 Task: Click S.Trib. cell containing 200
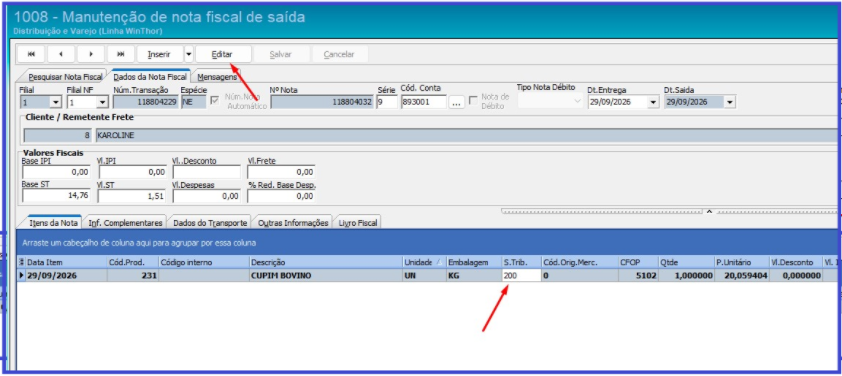521,276
